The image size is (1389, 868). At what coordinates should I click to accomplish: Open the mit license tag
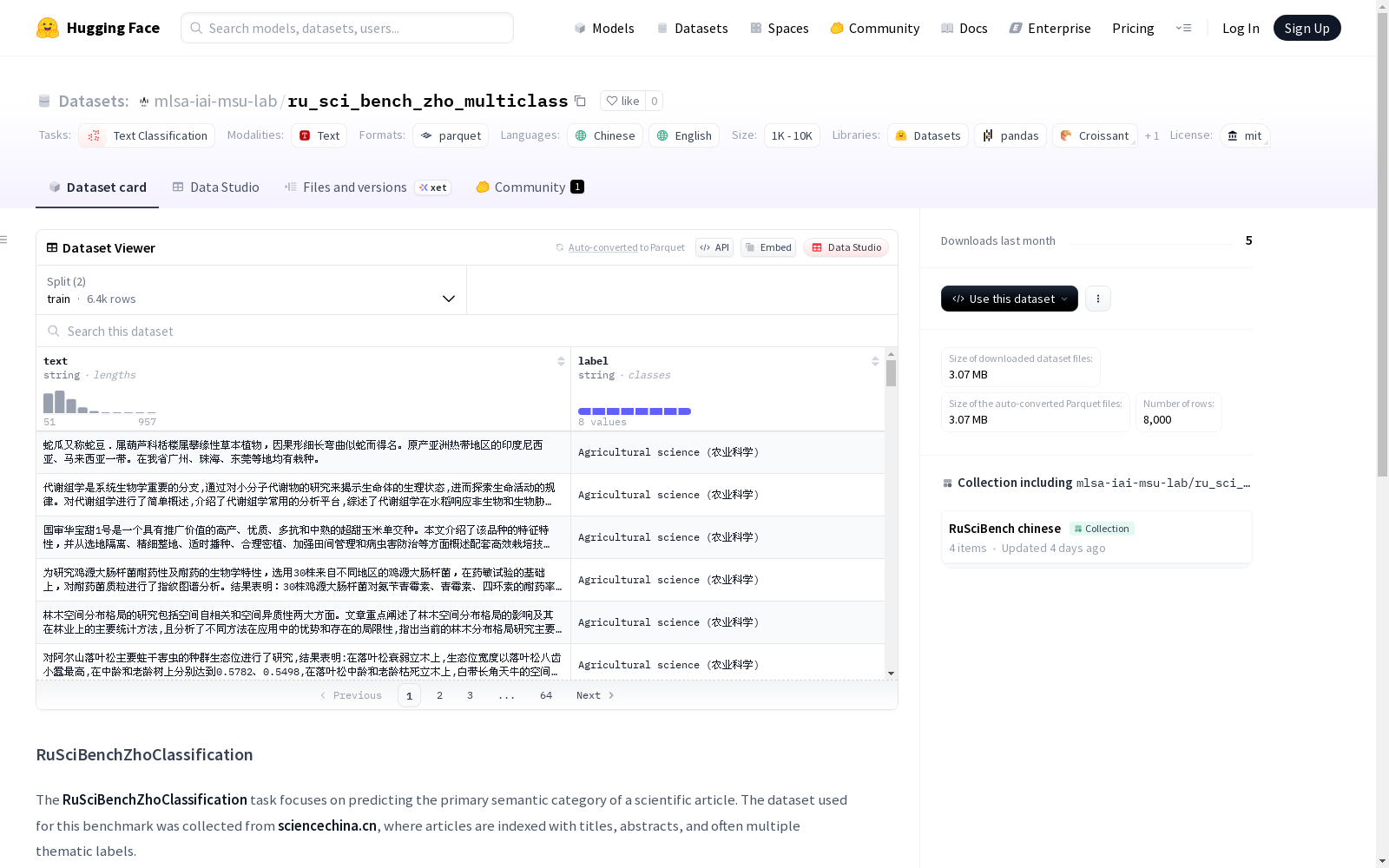1245,135
